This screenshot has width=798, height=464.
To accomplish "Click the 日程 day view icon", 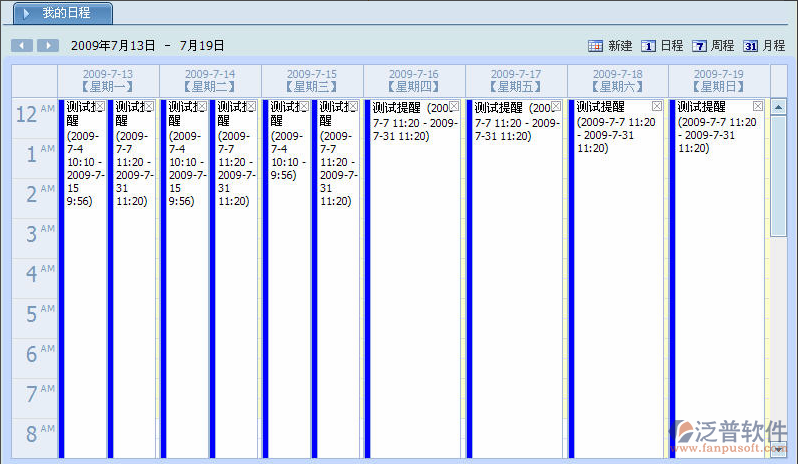I will coord(648,46).
